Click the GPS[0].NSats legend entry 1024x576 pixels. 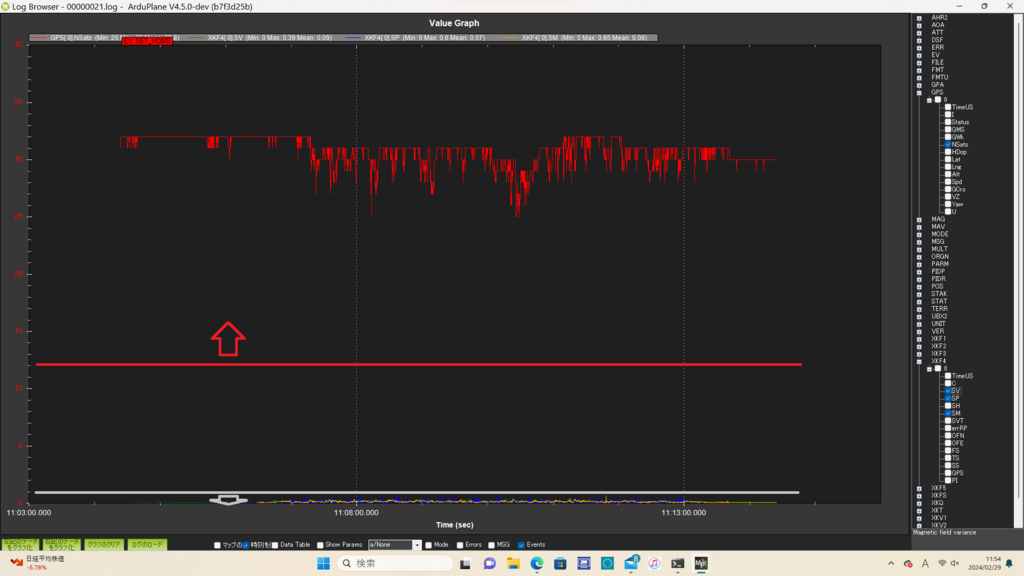tap(104, 38)
